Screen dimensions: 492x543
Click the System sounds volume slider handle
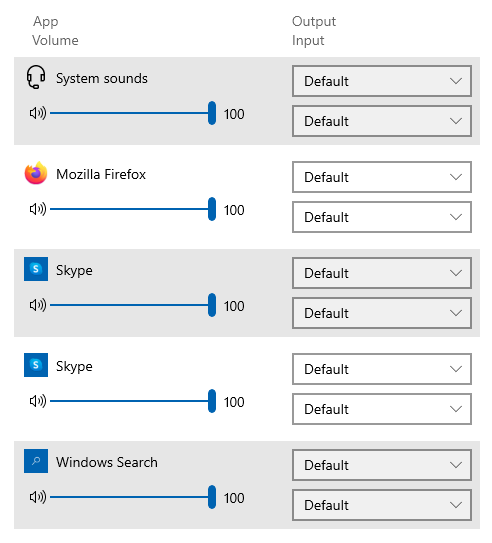(x=212, y=113)
